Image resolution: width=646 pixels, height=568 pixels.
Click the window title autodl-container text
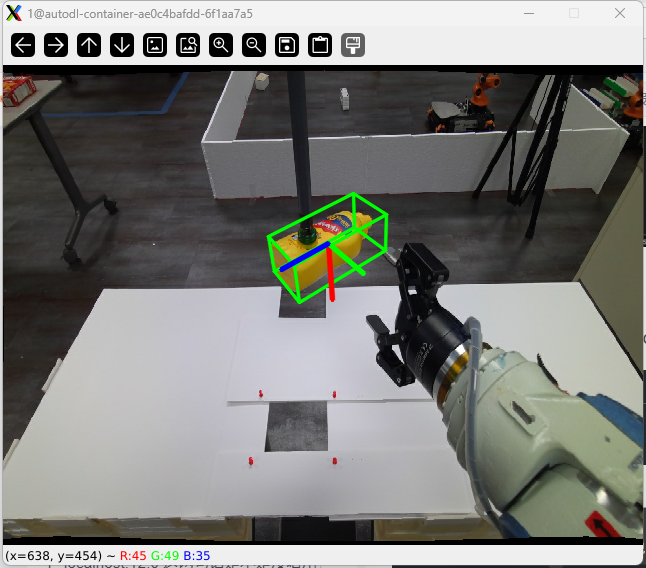coord(140,14)
